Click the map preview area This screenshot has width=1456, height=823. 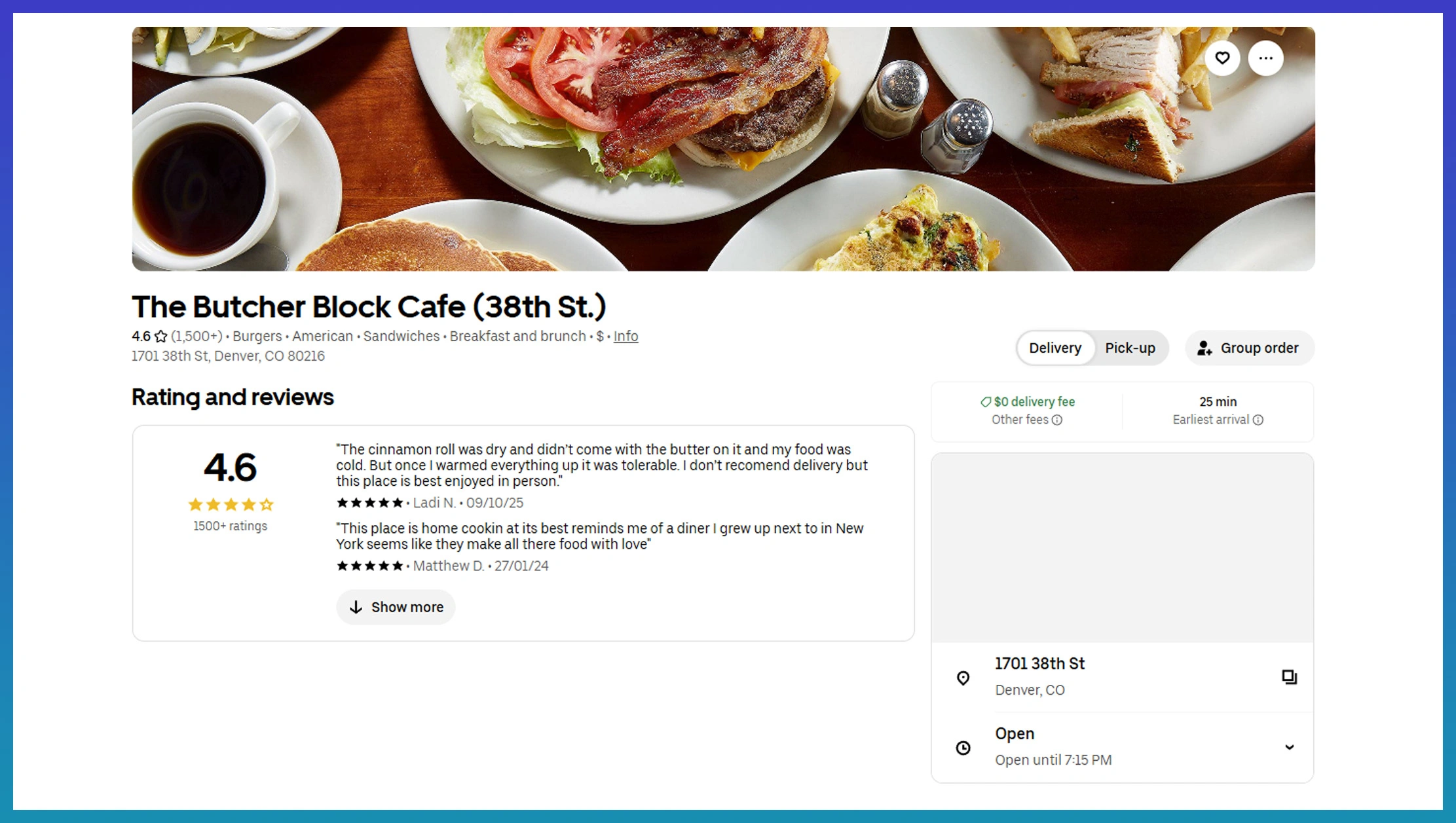1122,547
